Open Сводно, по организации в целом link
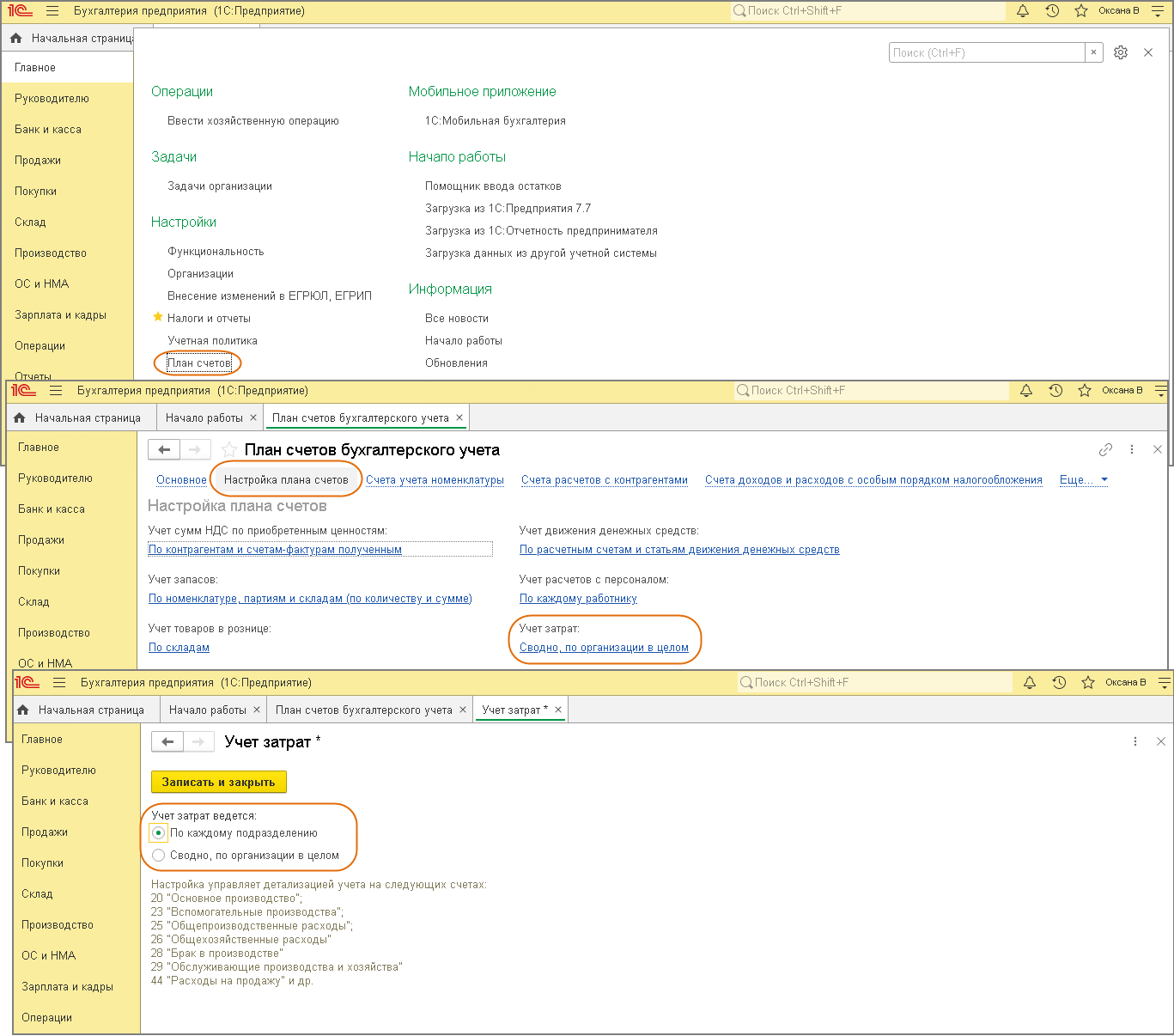The height and width of the screenshot is (1036, 1174). 604,648
